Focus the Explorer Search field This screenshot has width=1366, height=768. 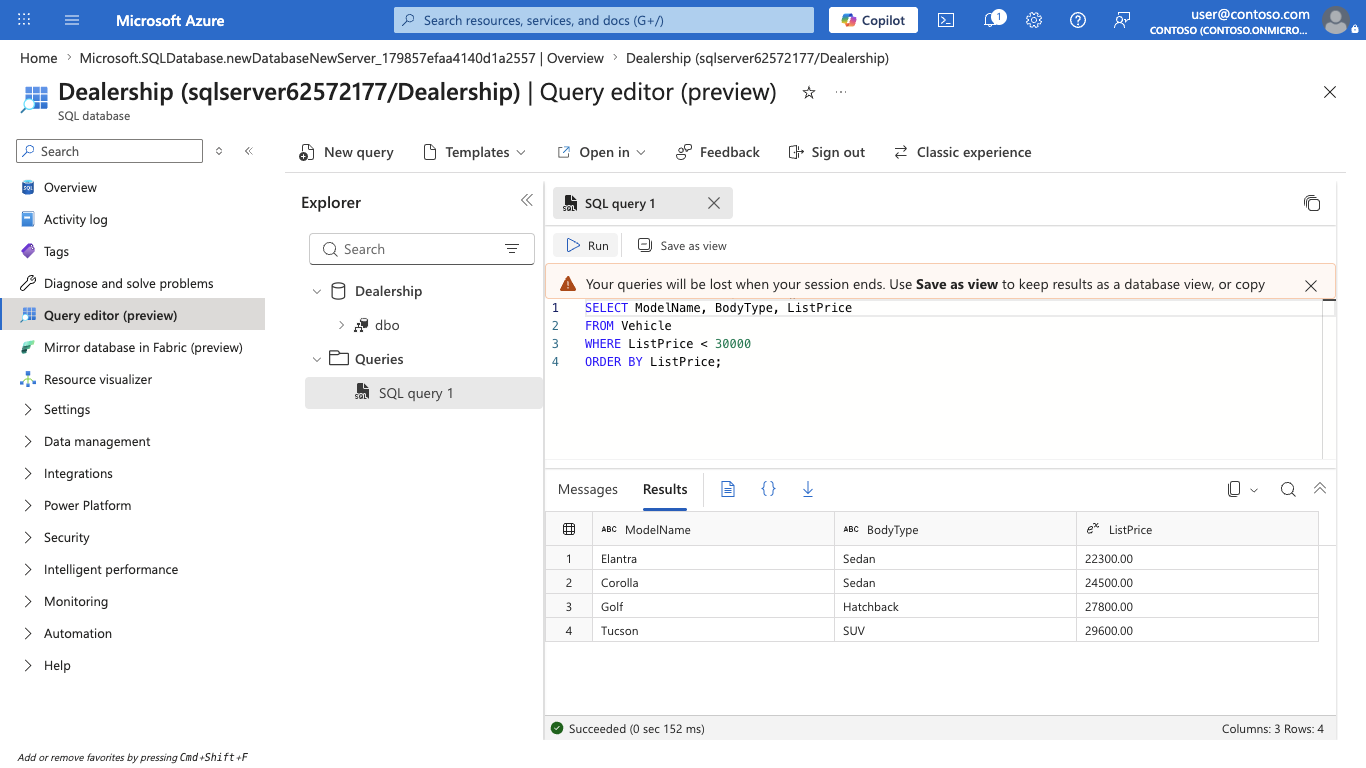coord(422,249)
